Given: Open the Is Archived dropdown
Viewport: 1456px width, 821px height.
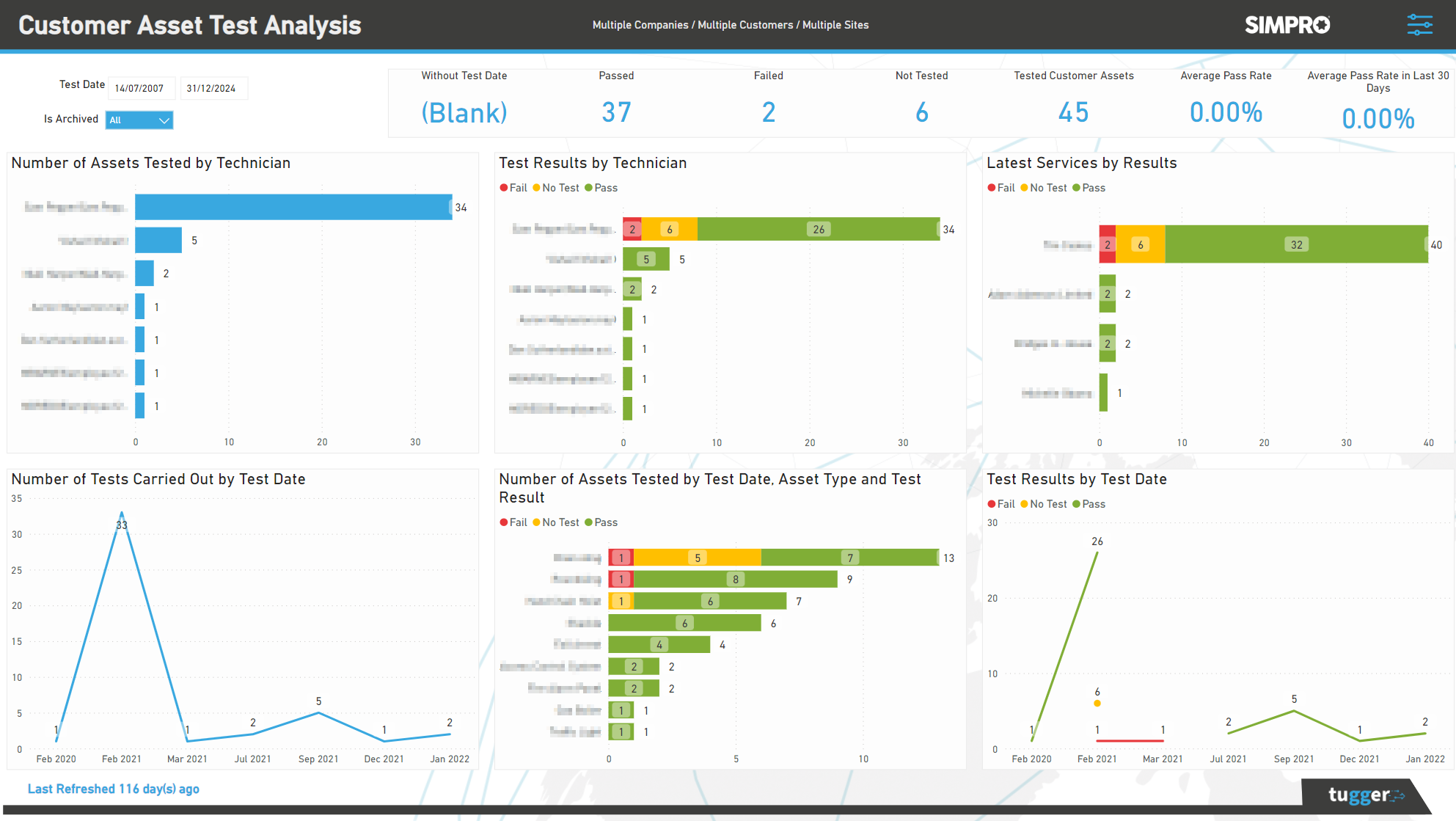Looking at the screenshot, I should tap(139, 120).
